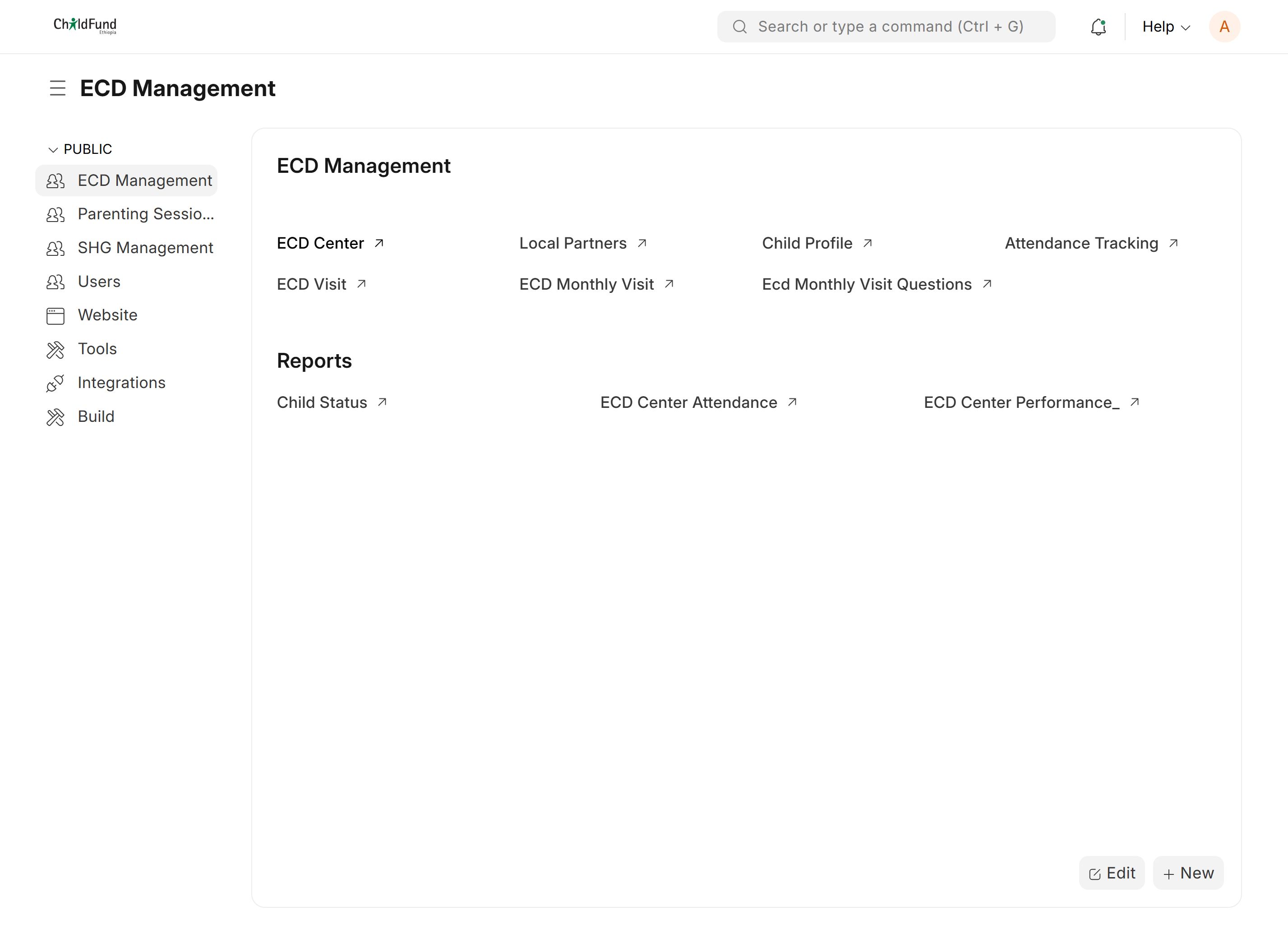This screenshot has height=943, width=1288.
Task: Open the Help dropdown
Action: (1166, 27)
